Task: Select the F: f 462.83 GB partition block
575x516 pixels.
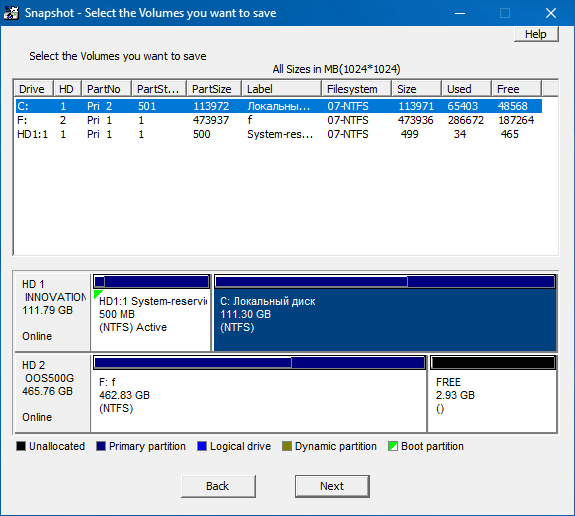Action: [x=259, y=394]
